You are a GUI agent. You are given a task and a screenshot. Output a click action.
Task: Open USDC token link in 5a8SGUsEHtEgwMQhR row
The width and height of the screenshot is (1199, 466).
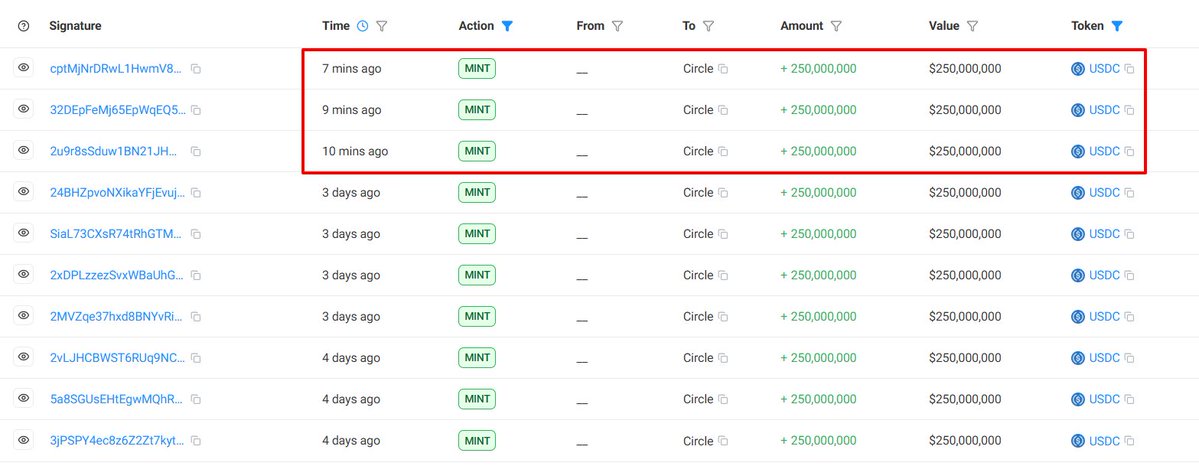tap(1104, 399)
